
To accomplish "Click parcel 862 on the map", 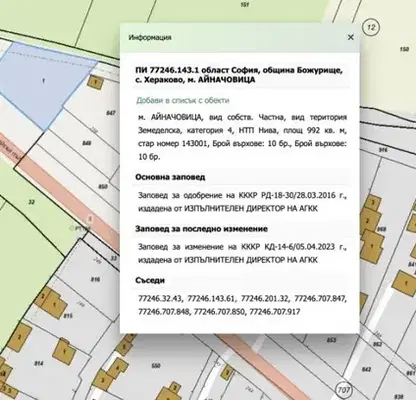I will point(377,344).
